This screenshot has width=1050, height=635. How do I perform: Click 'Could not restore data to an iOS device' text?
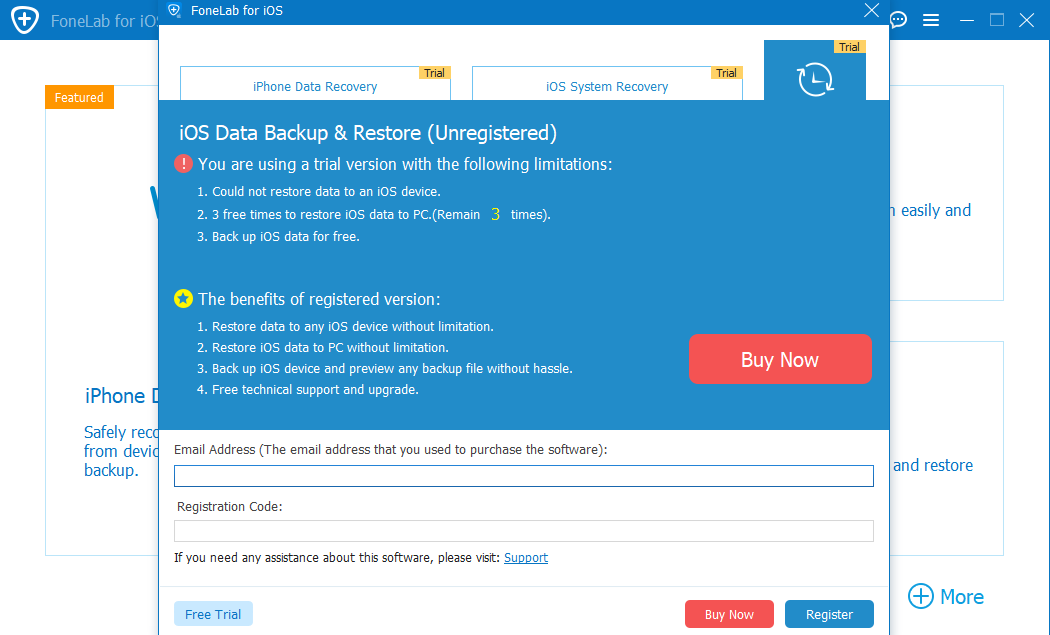pos(326,192)
